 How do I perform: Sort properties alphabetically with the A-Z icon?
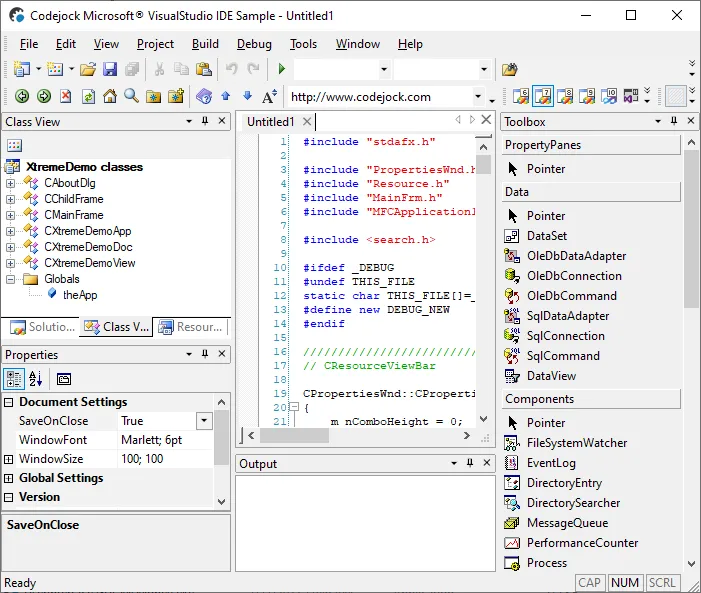[x=36, y=379]
